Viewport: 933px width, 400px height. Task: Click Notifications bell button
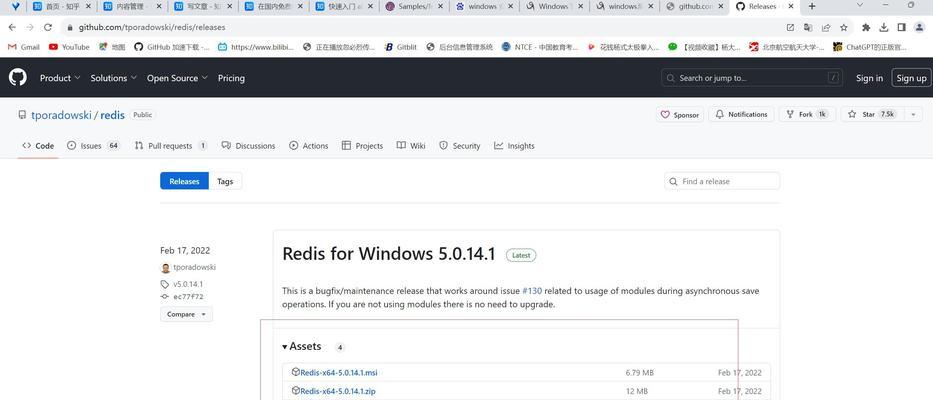pos(741,114)
